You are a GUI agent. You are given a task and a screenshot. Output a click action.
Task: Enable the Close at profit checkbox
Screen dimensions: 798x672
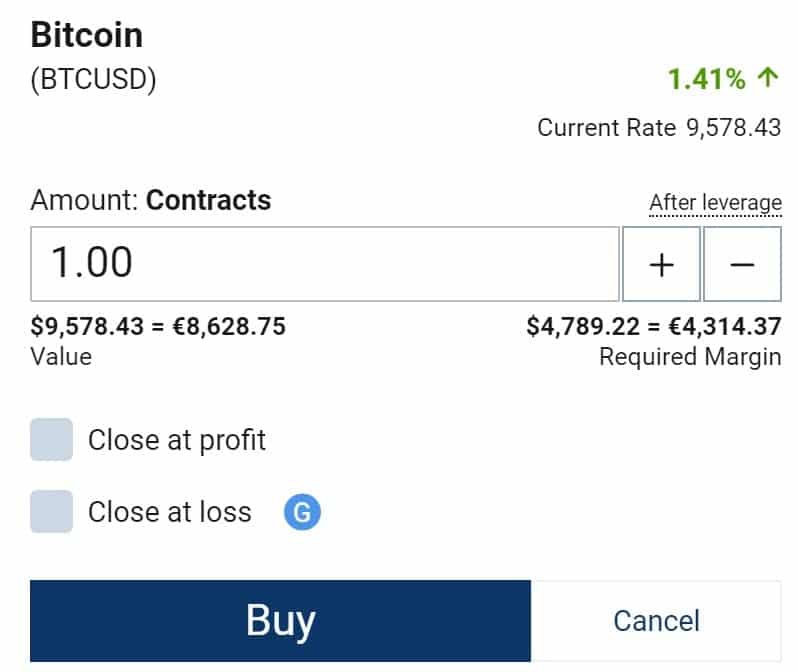tap(51, 439)
